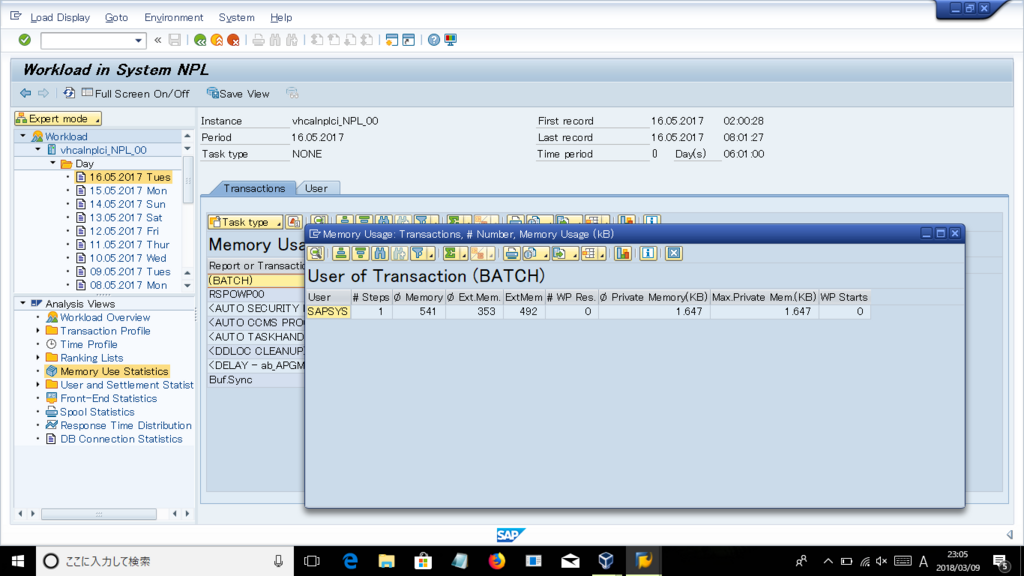Click the Graphic chart icon in popup toolbar
The width and height of the screenshot is (1024, 576).
(x=623, y=253)
